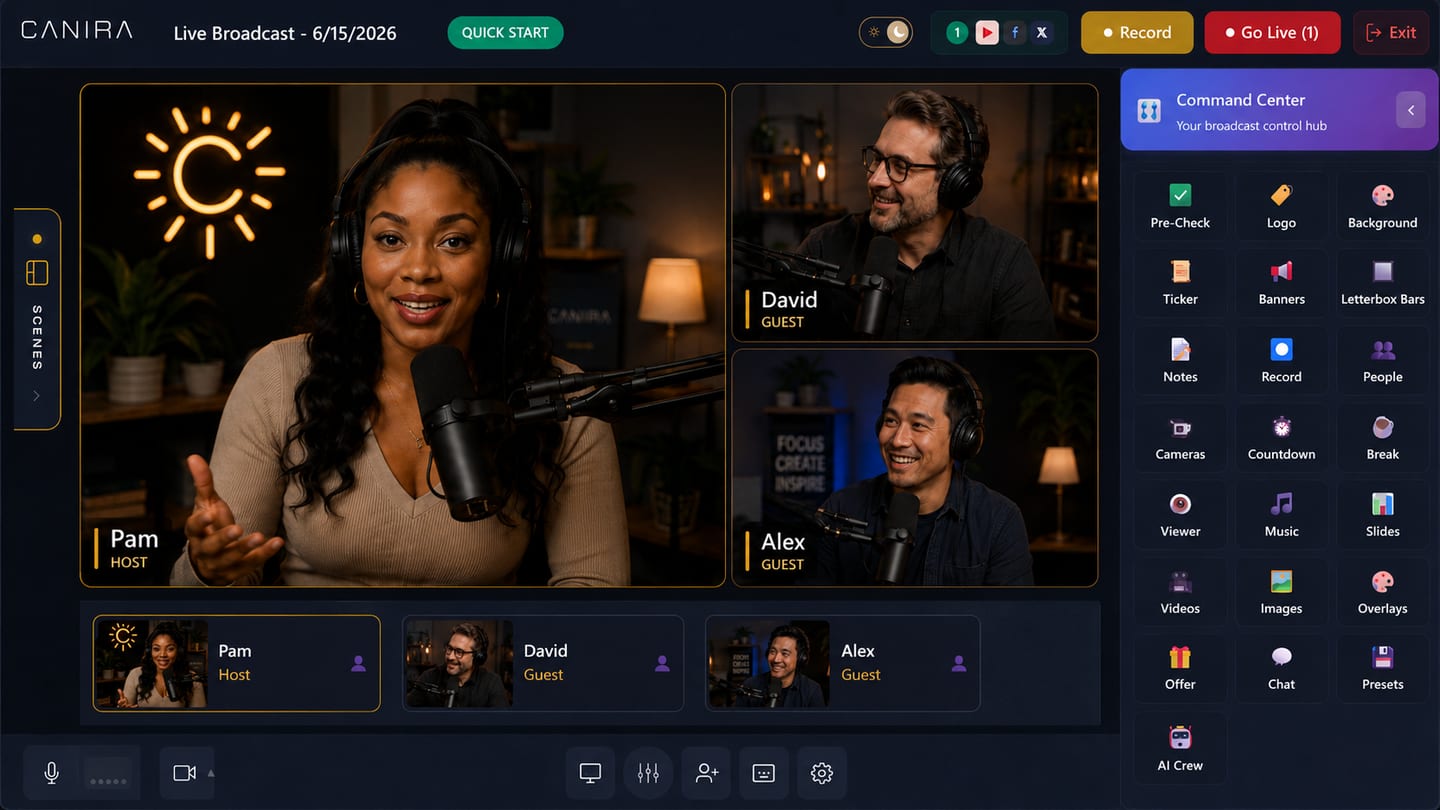Screen dimensions: 1440x810
Task: Click the SCENES vertical label
Action: tap(37, 337)
